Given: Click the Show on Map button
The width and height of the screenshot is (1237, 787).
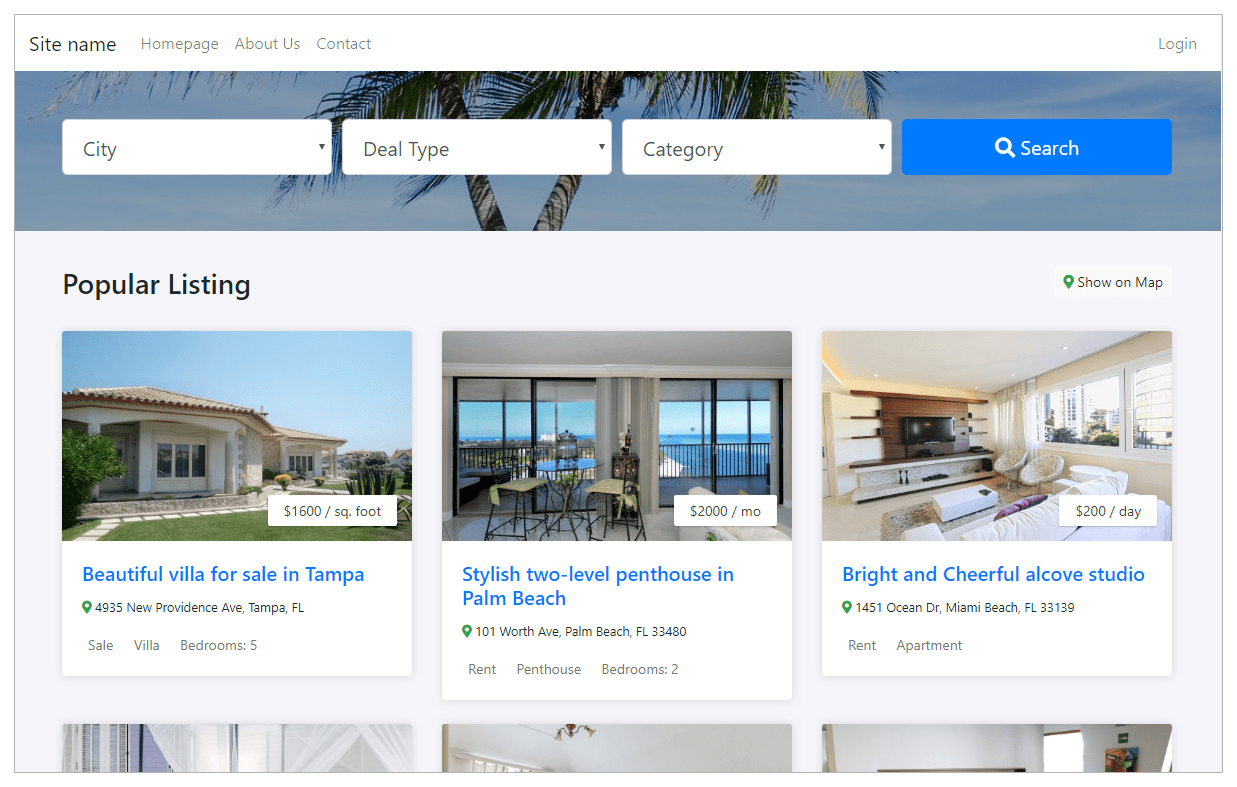Looking at the screenshot, I should pos(1112,282).
